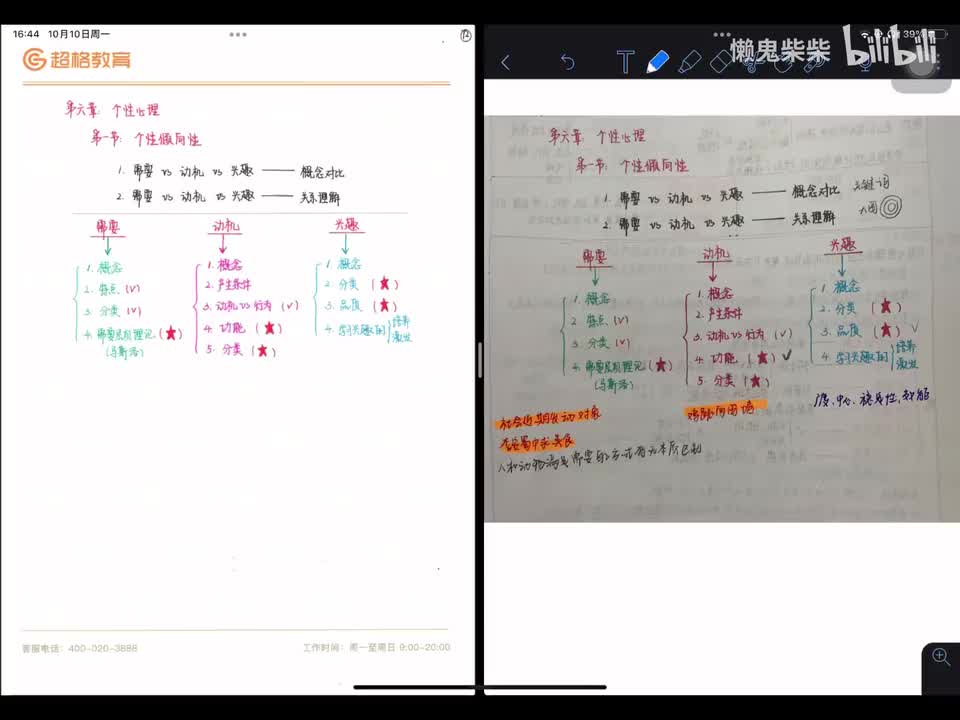Tap the 16:44 clock in status bar
This screenshot has width=960, height=720.
26,34
